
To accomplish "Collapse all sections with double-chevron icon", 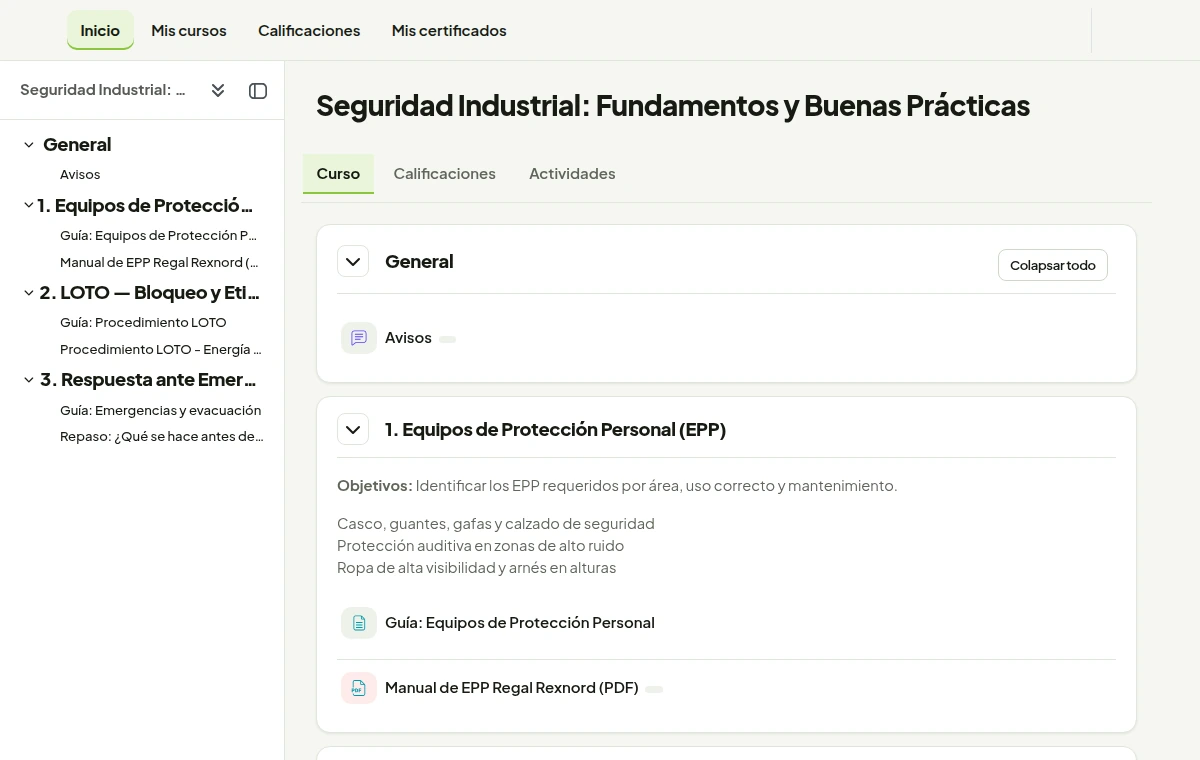I will coord(218,91).
